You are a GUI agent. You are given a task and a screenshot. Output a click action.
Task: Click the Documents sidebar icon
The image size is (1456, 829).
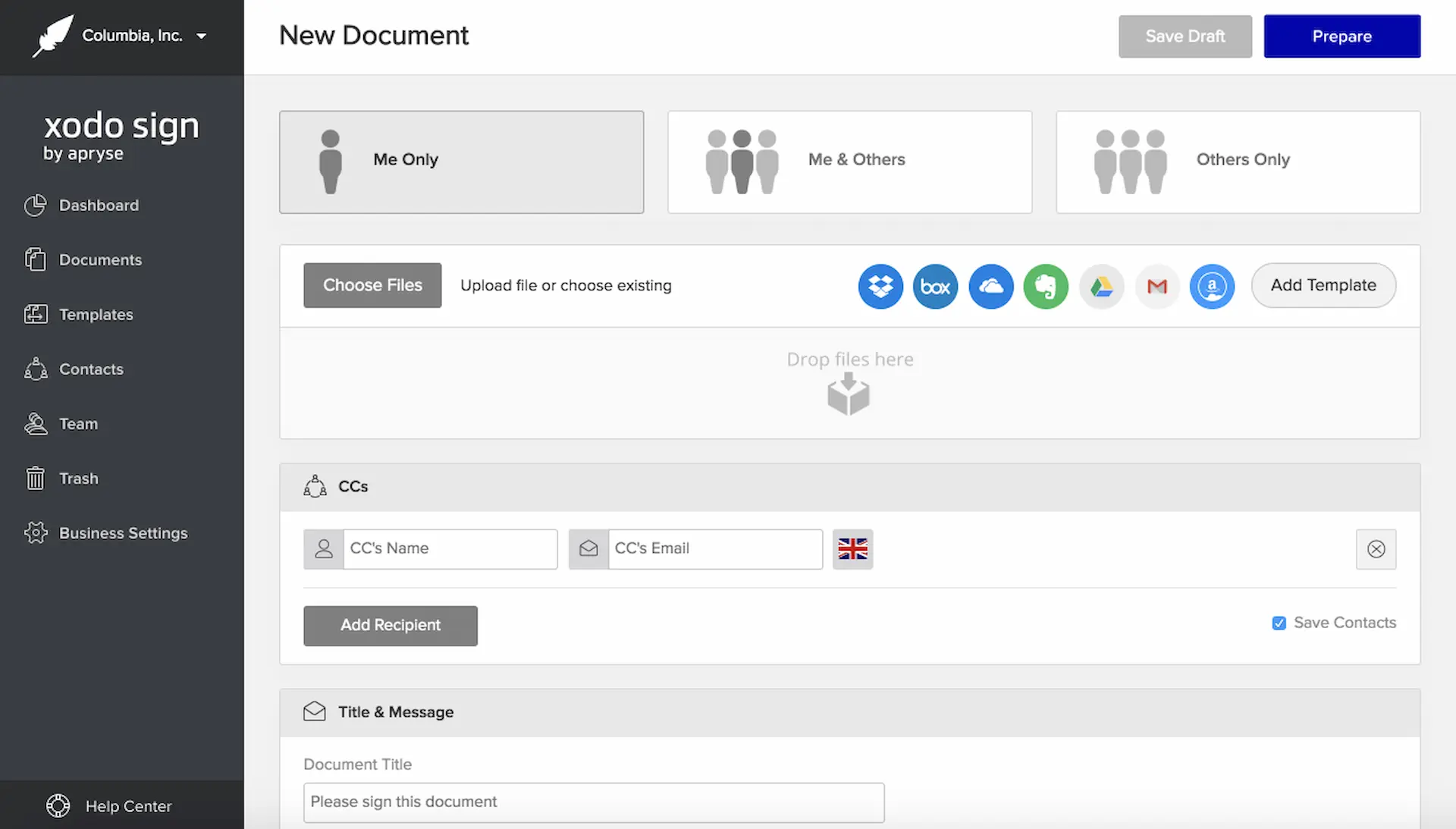(x=35, y=260)
